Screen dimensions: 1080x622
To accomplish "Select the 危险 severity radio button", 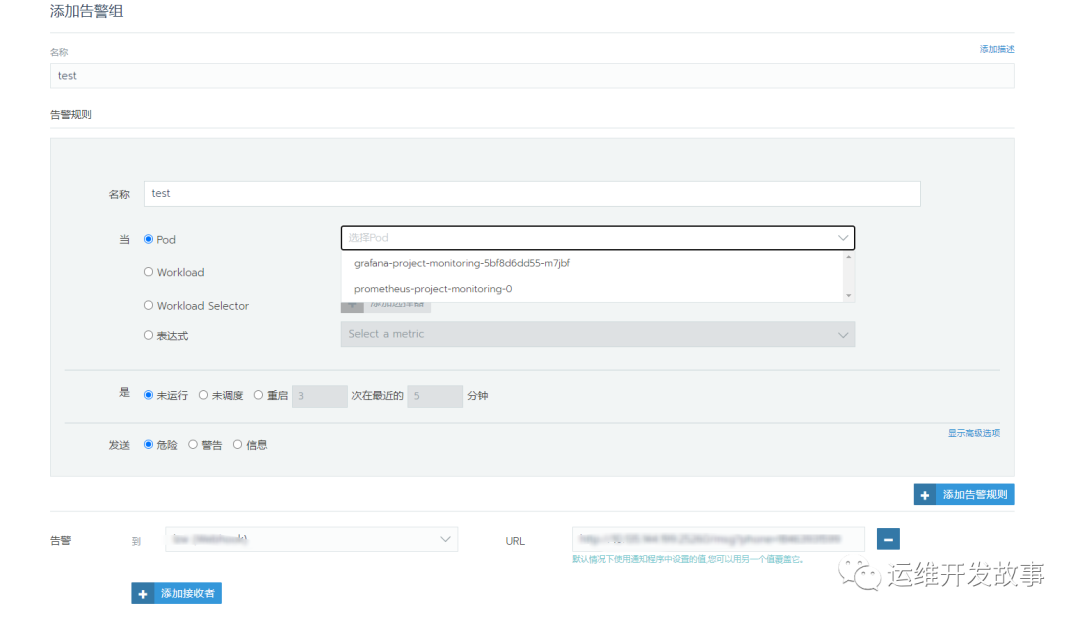I will click(x=148, y=444).
